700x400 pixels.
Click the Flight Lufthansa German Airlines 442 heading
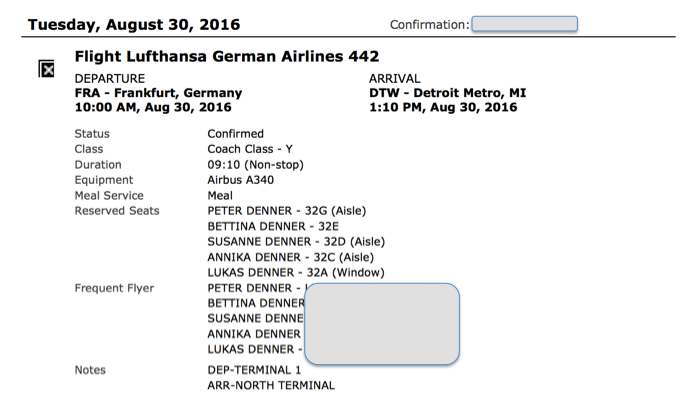227,56
